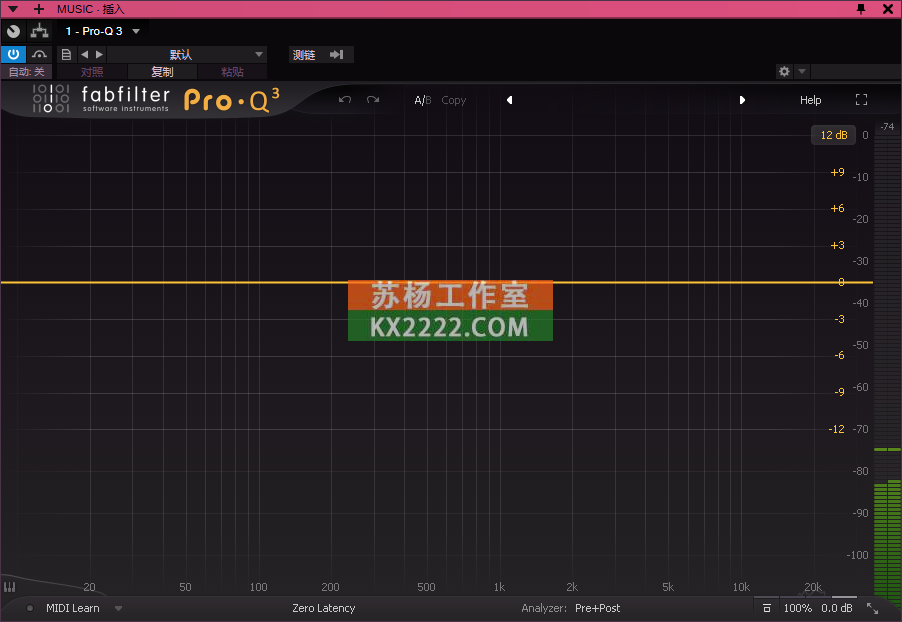Open the Help menu
902x622 pixels.
point(810,100)
